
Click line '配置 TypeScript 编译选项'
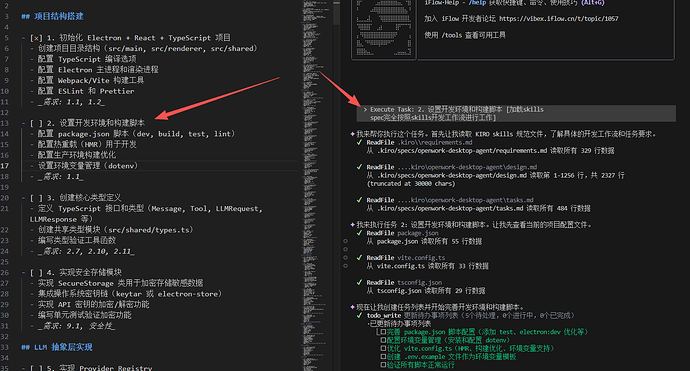point(87,59)
